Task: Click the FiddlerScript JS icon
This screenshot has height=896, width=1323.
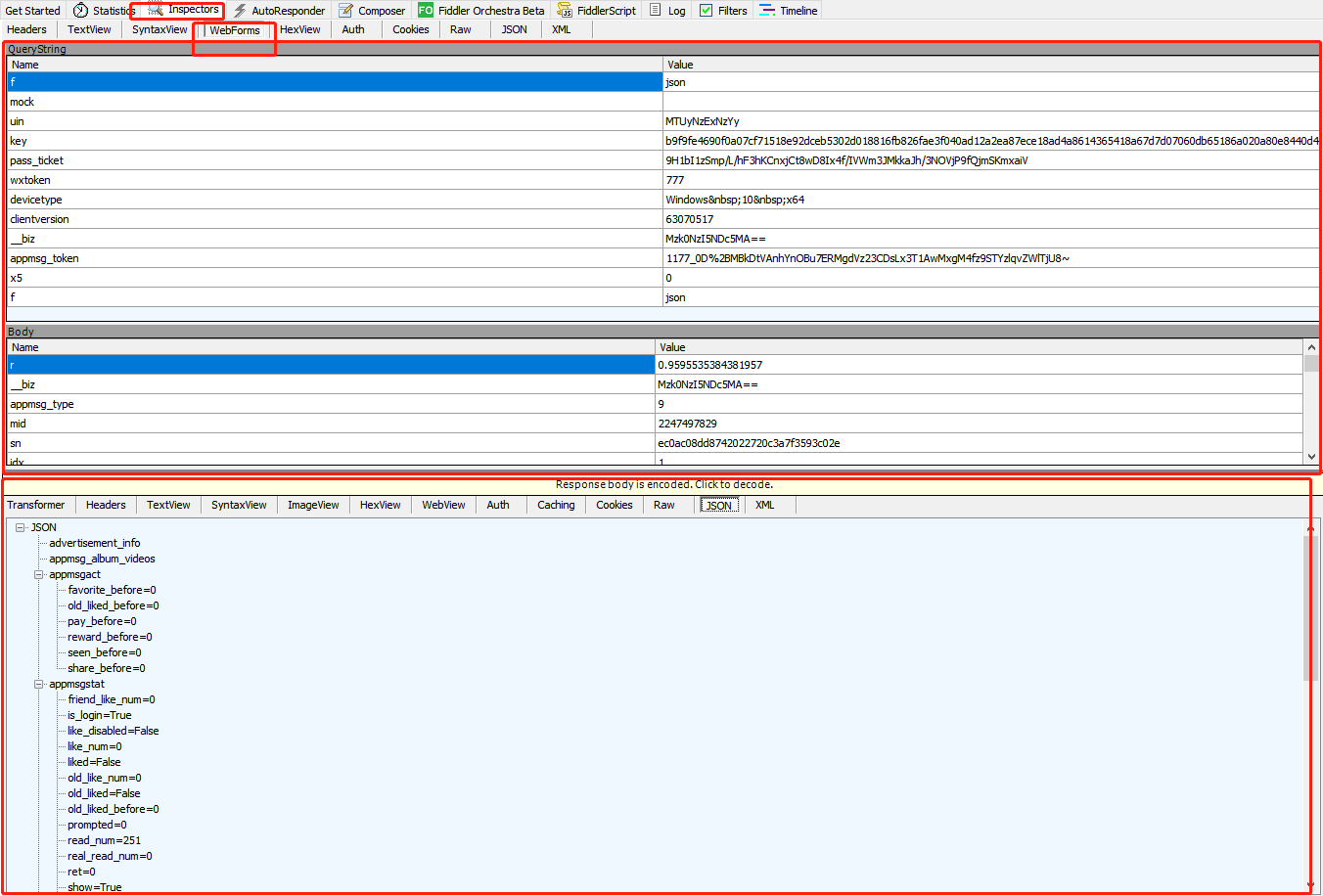Action: pyautogui.click(x=565, y=10)
